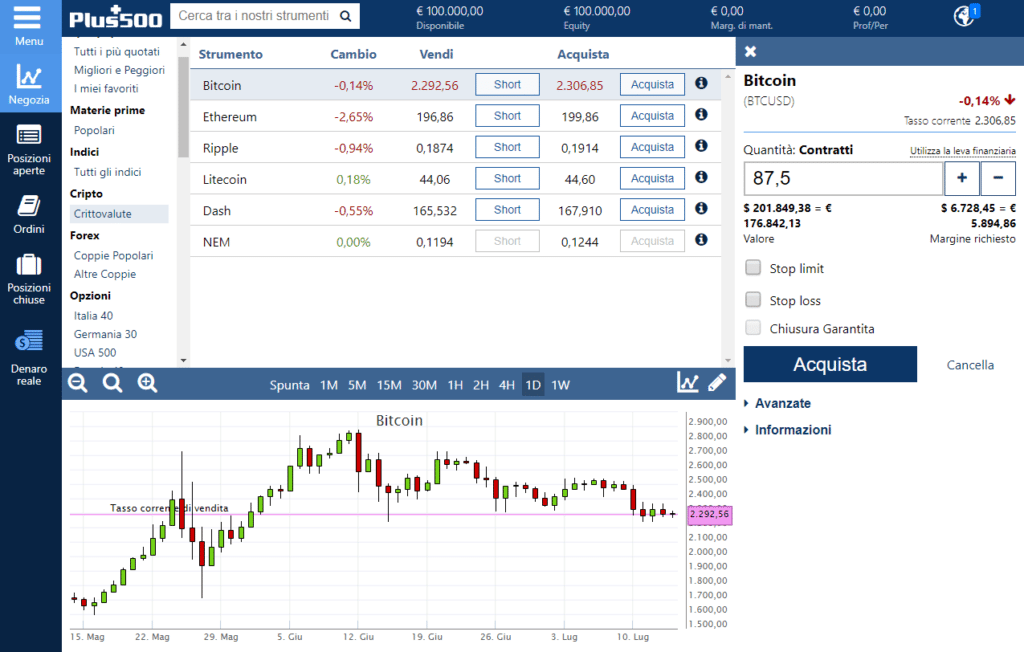Open the Negozia trading section
Viewport: 1024px width, 652px height.
click(29, 85)
